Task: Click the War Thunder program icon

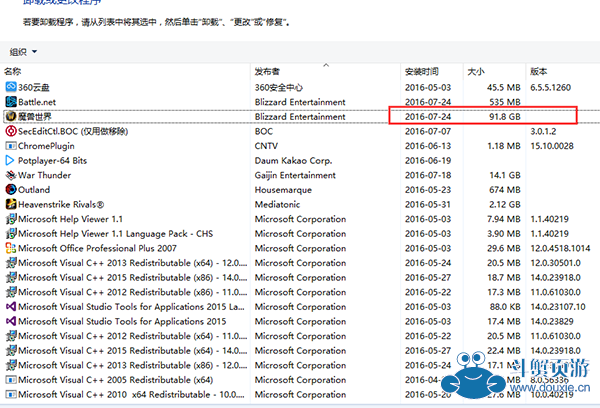Action: [11, 175]
